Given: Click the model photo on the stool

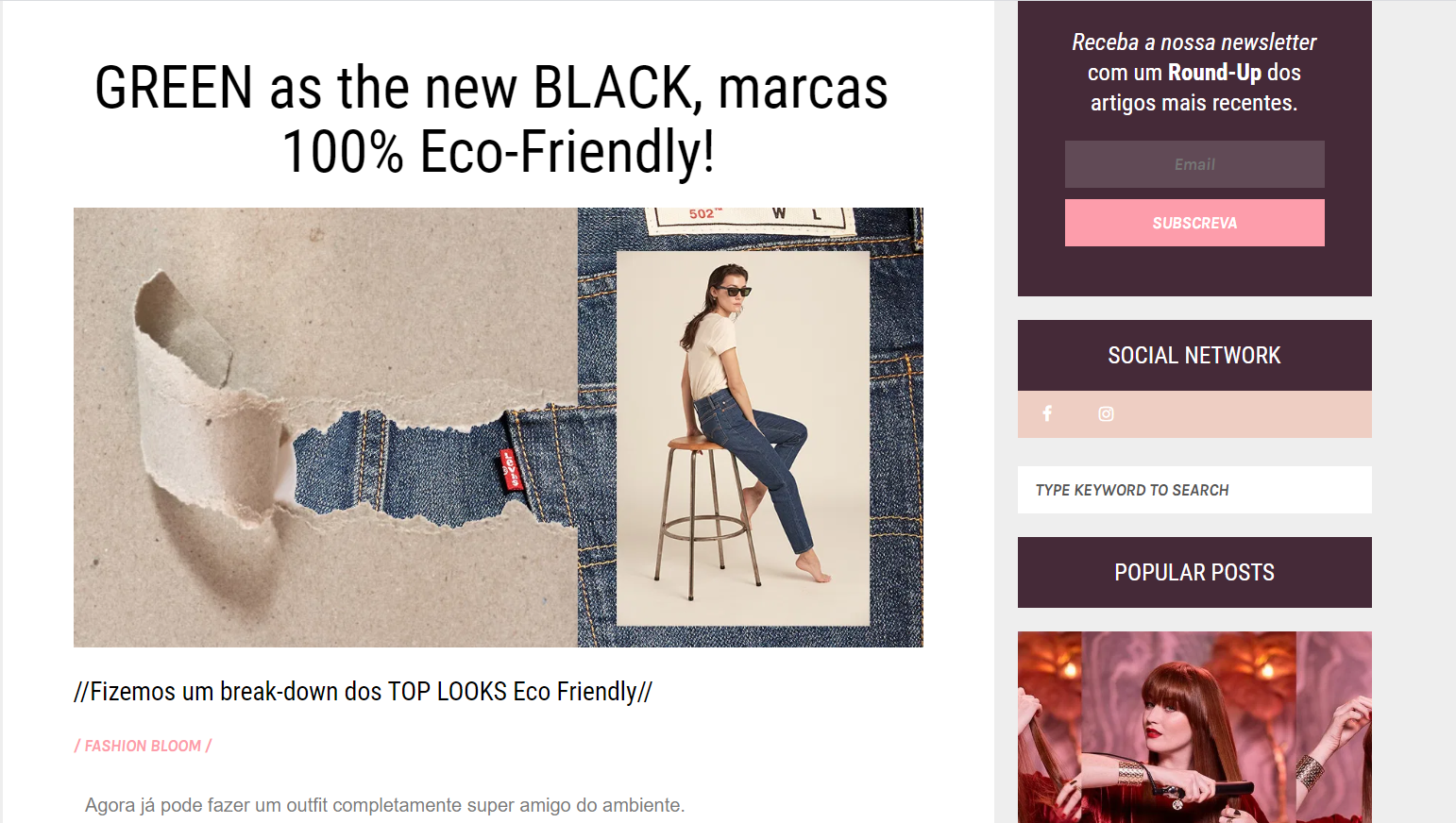Looking at the screenshot, I should 743,438.
